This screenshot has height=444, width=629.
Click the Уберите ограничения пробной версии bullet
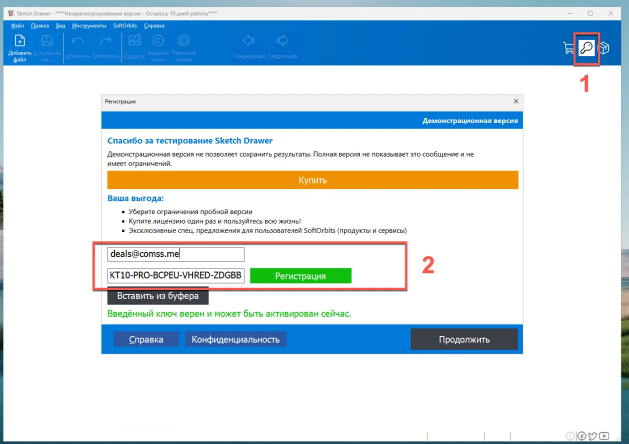(190, 211)
